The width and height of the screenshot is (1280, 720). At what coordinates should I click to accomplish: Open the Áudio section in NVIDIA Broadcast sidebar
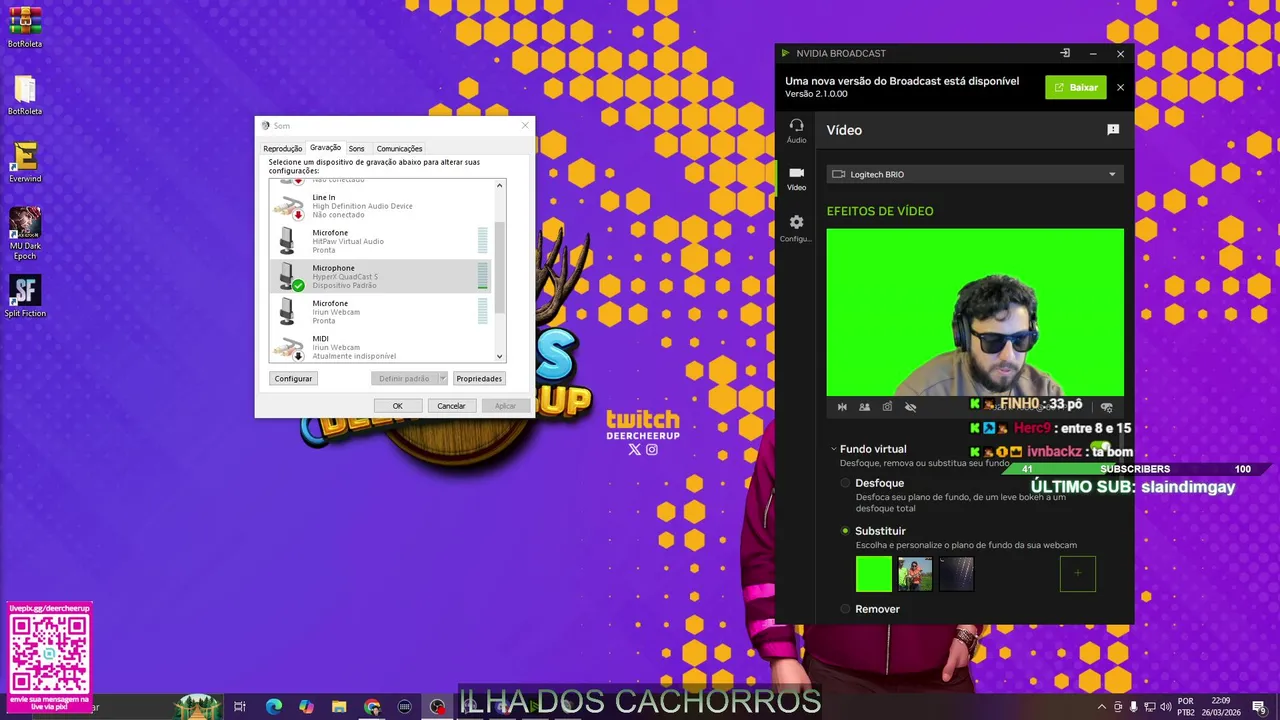pos(796,131)
